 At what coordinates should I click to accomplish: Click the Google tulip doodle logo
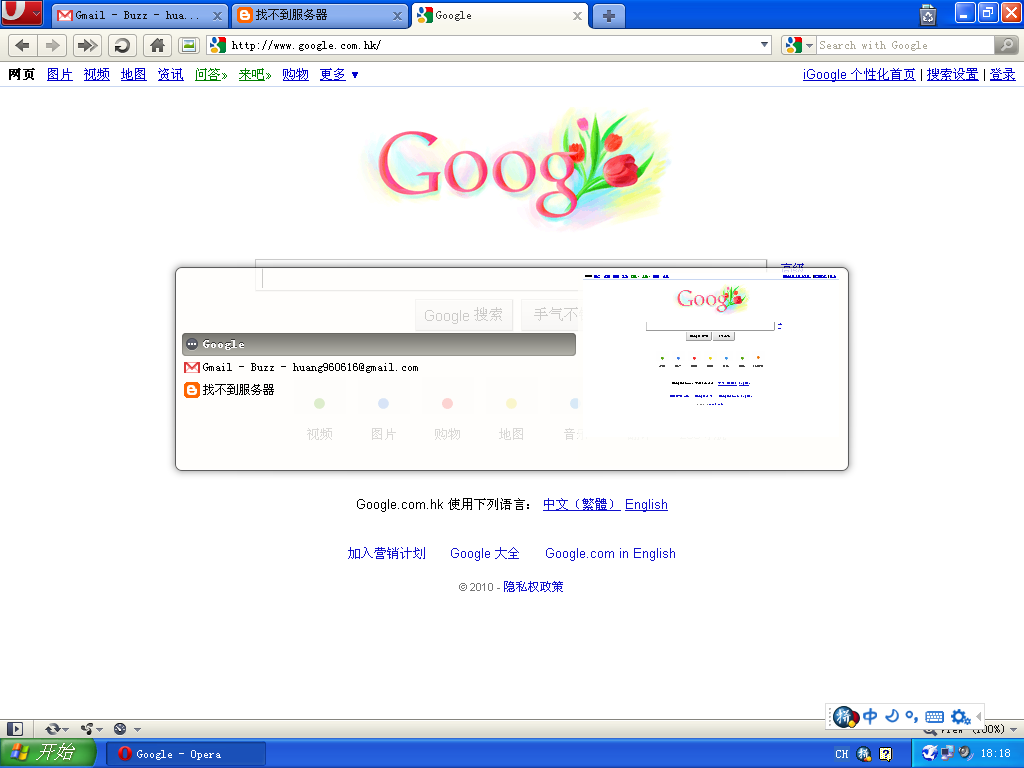click(516, 168)
